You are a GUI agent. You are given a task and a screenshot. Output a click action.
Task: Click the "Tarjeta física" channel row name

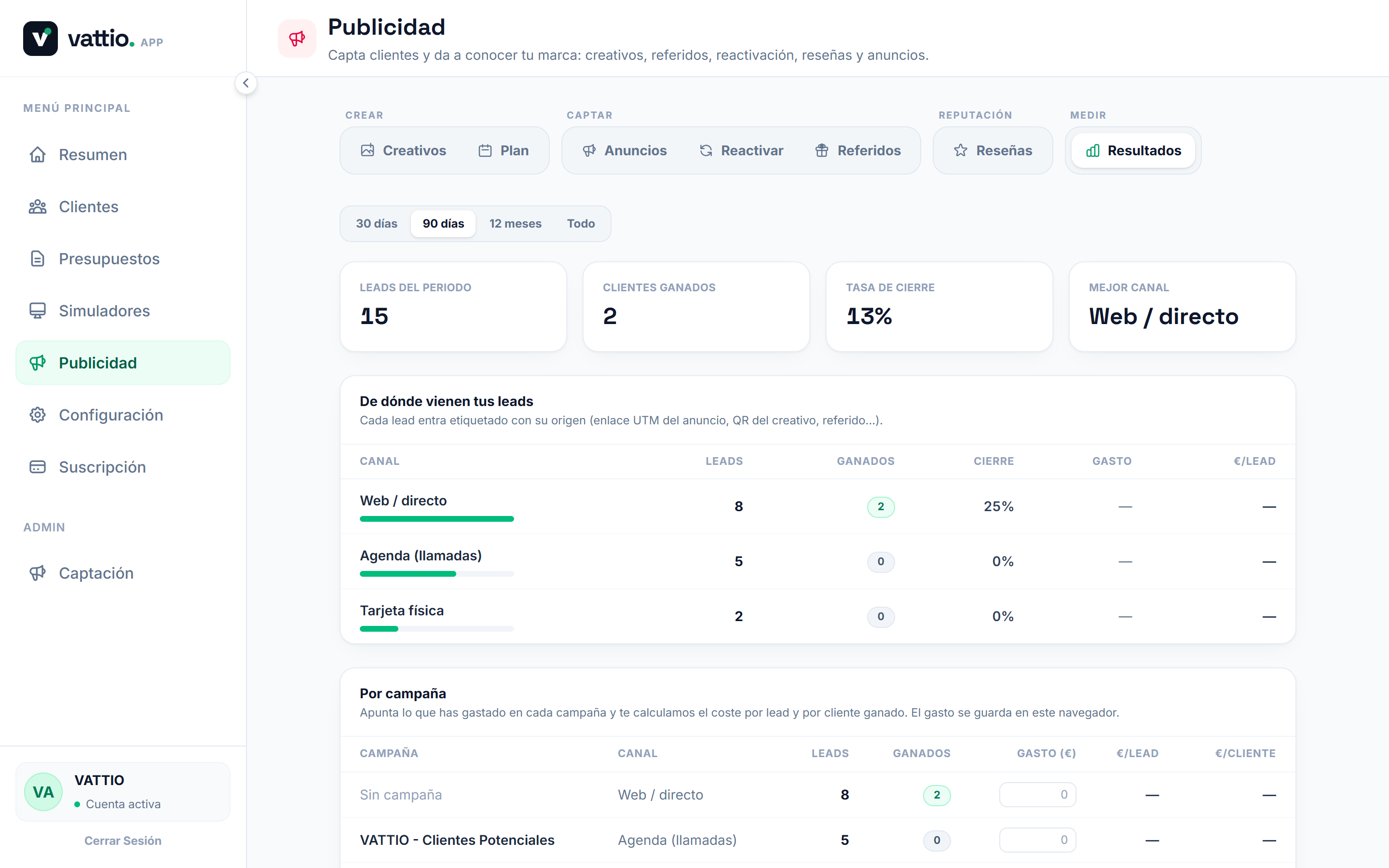pyautogui.click(x=402, y=611)
